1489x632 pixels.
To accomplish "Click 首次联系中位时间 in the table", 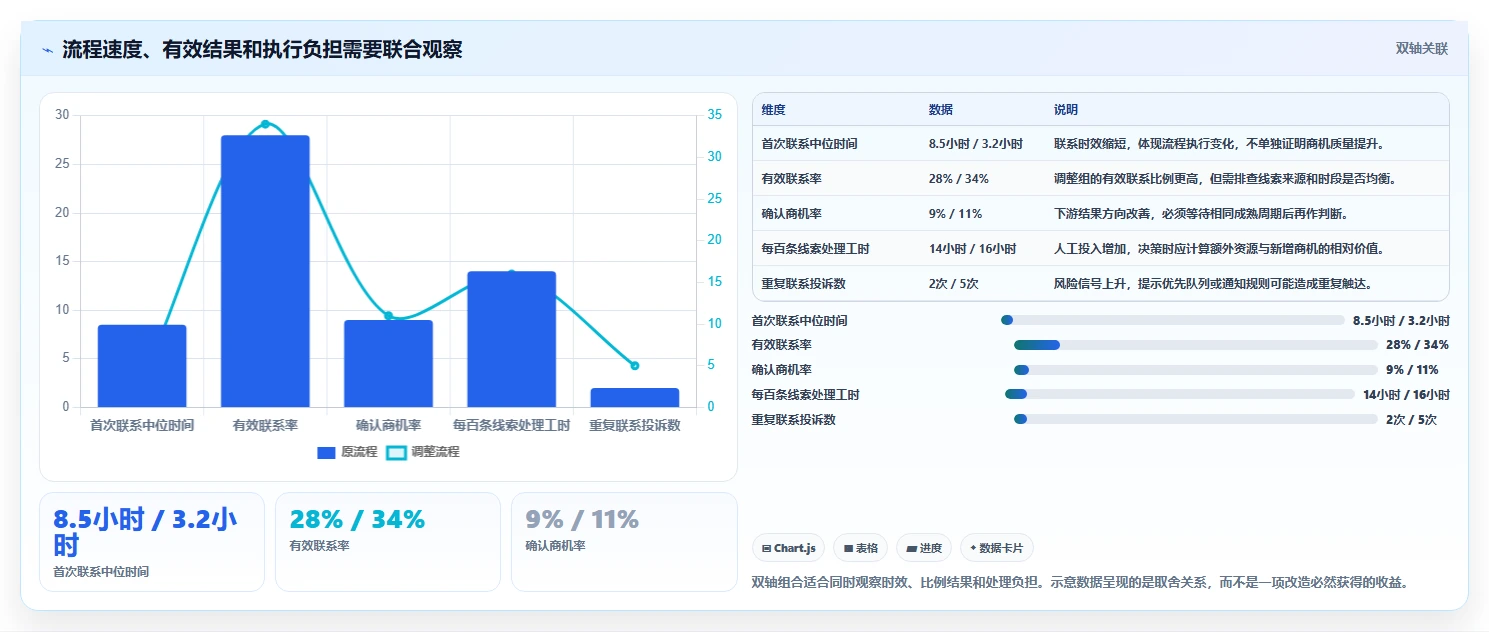I will [809, 144].
